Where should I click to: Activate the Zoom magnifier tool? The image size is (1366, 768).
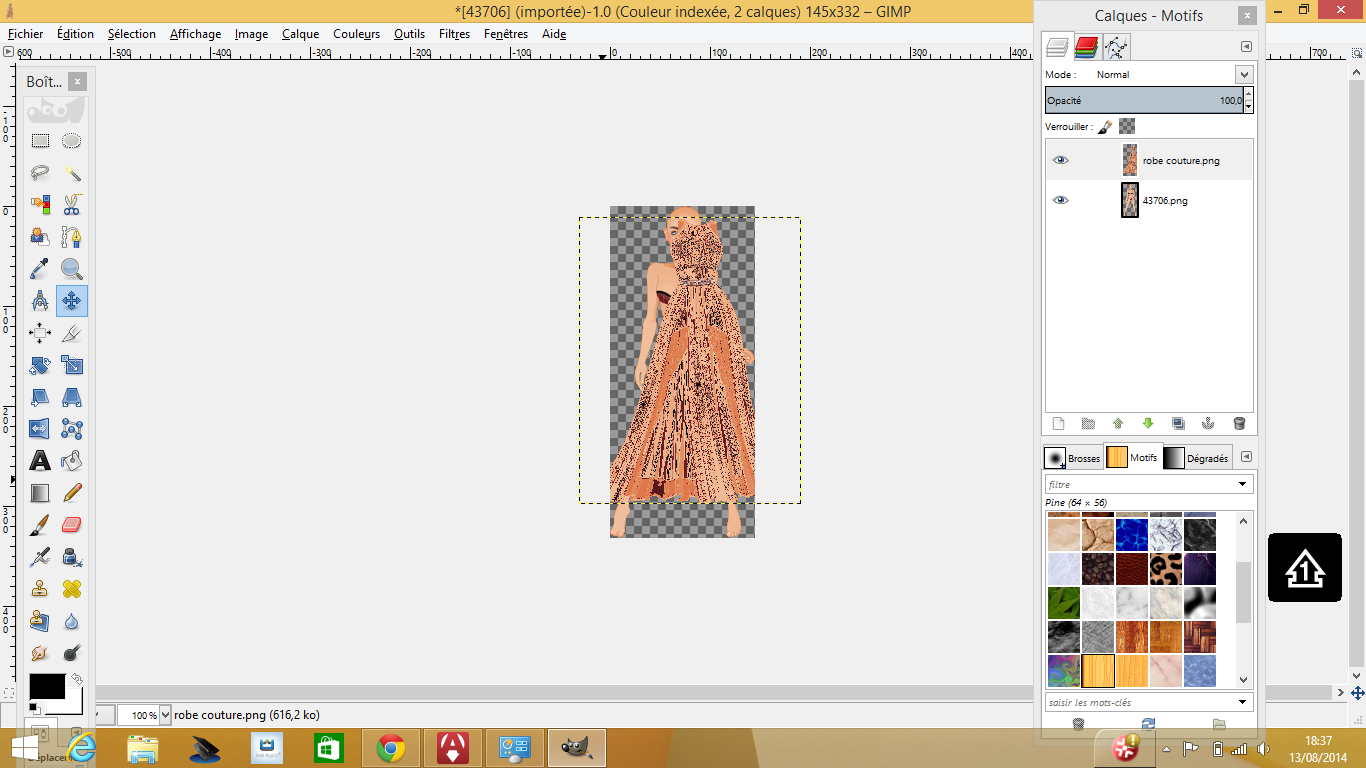click(71, 269)
